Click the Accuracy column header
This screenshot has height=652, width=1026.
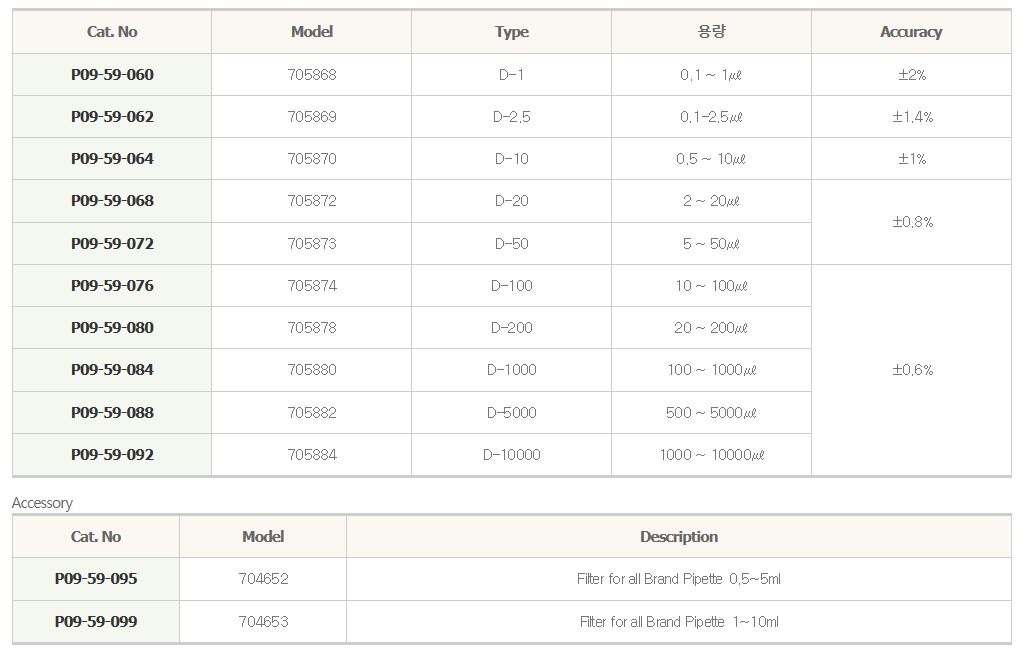(x=911, y=32)
